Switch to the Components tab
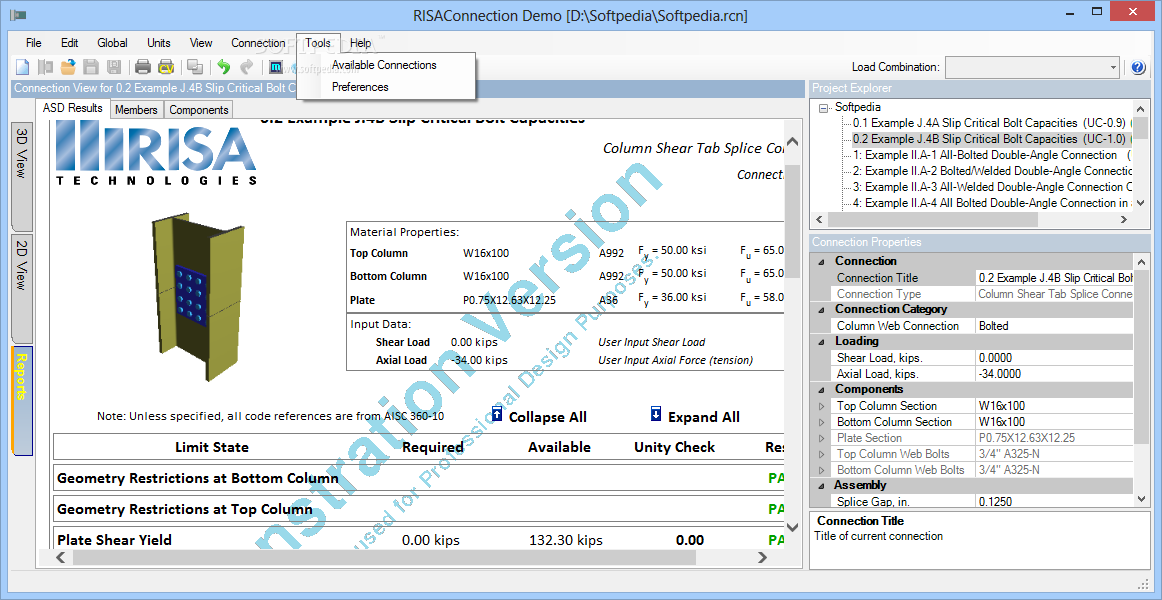 point(199,110)
